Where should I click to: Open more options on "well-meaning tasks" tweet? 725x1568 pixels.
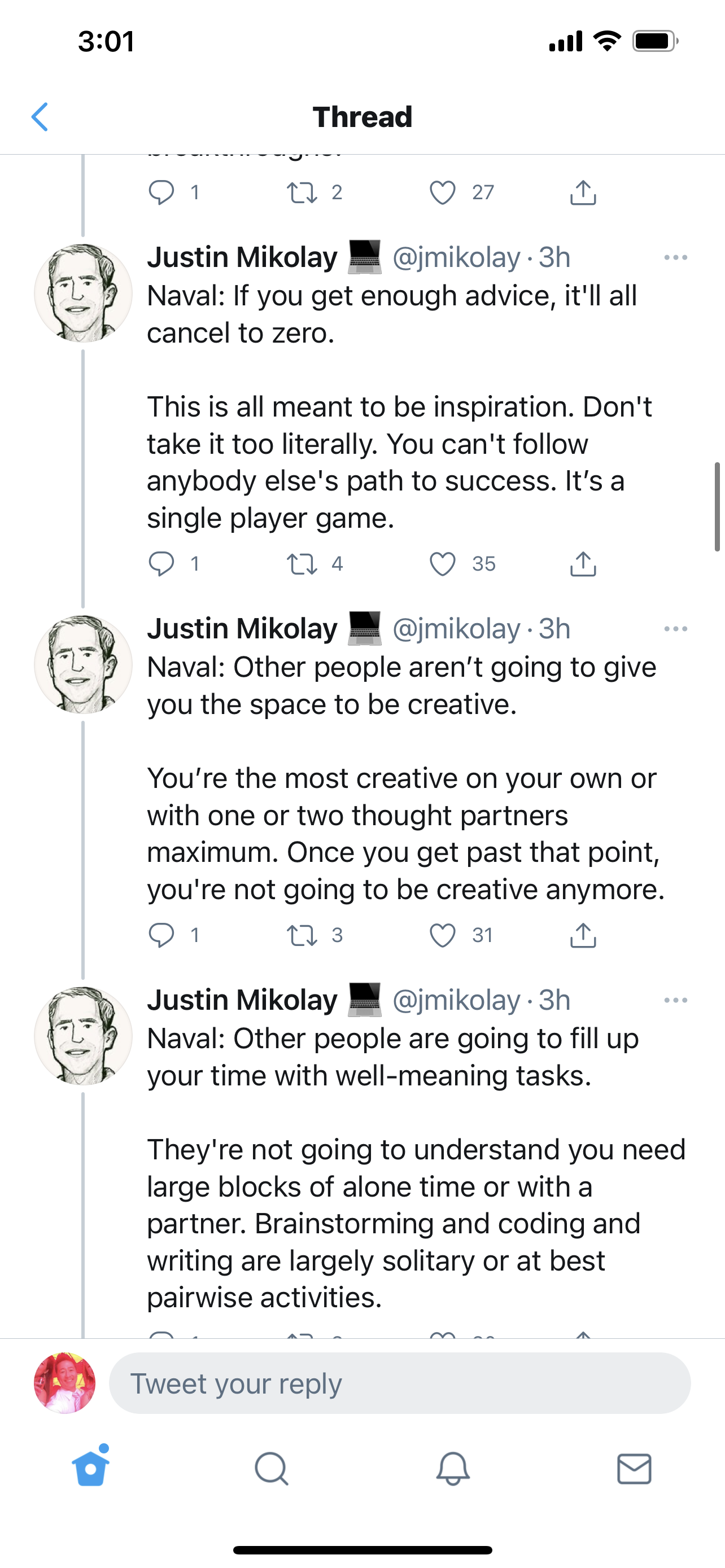click(676, 1001)
